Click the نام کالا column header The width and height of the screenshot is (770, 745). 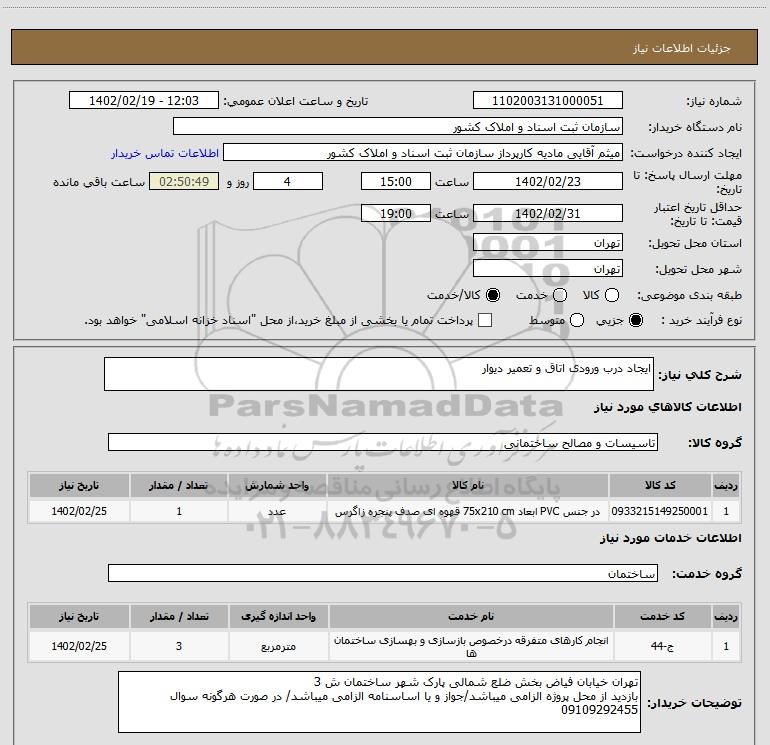pos(468,485)
